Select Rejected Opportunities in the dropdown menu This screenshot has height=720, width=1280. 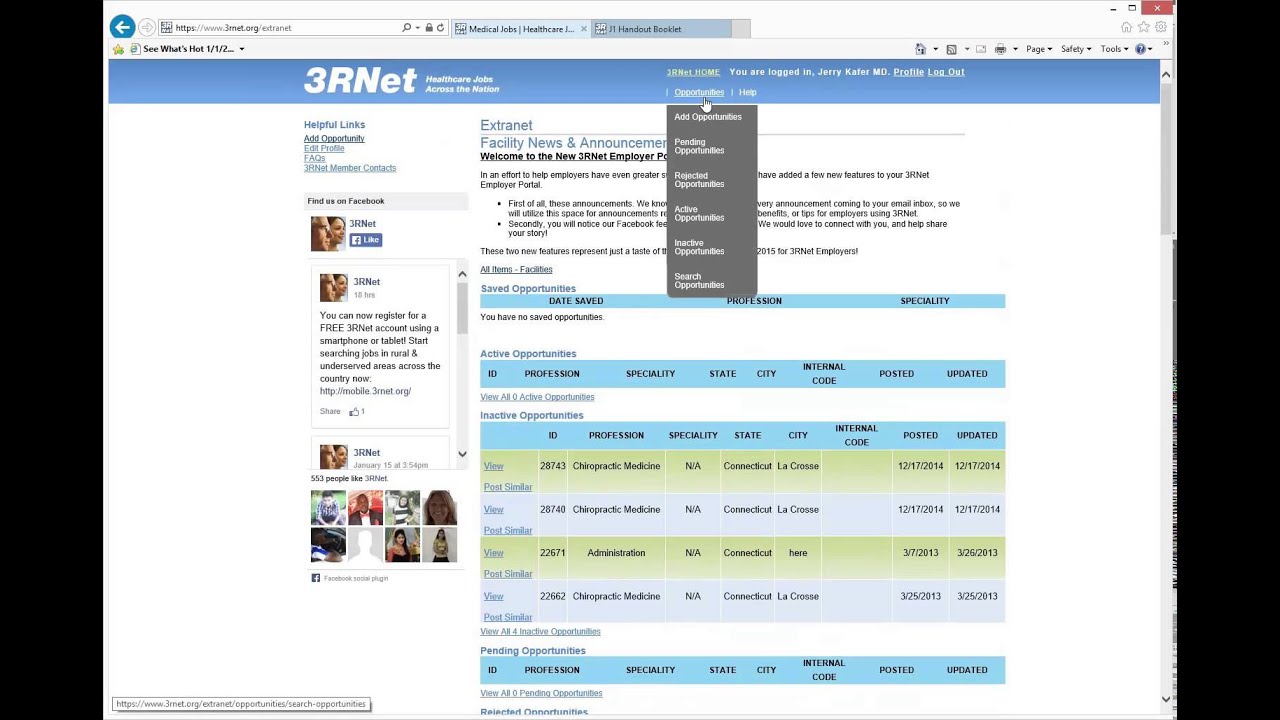pyautogui.click(x=699, y=180)
